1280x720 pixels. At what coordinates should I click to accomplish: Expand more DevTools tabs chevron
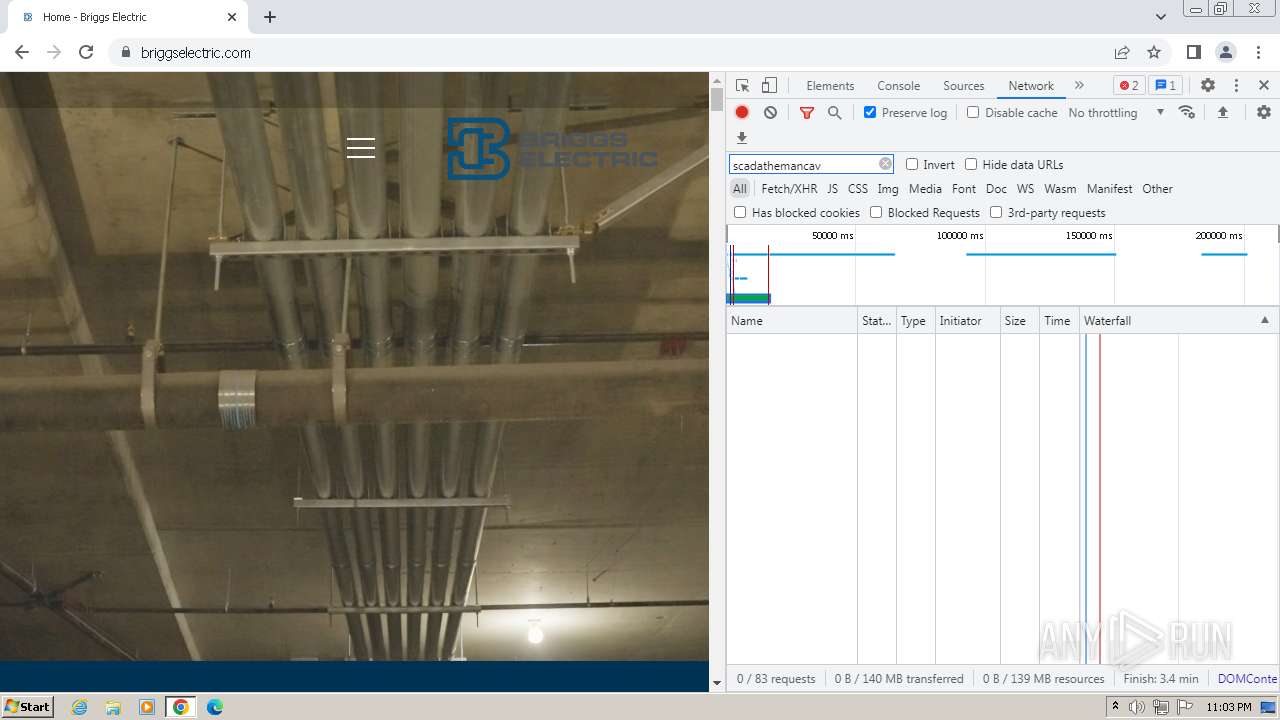coord(1079,86)
